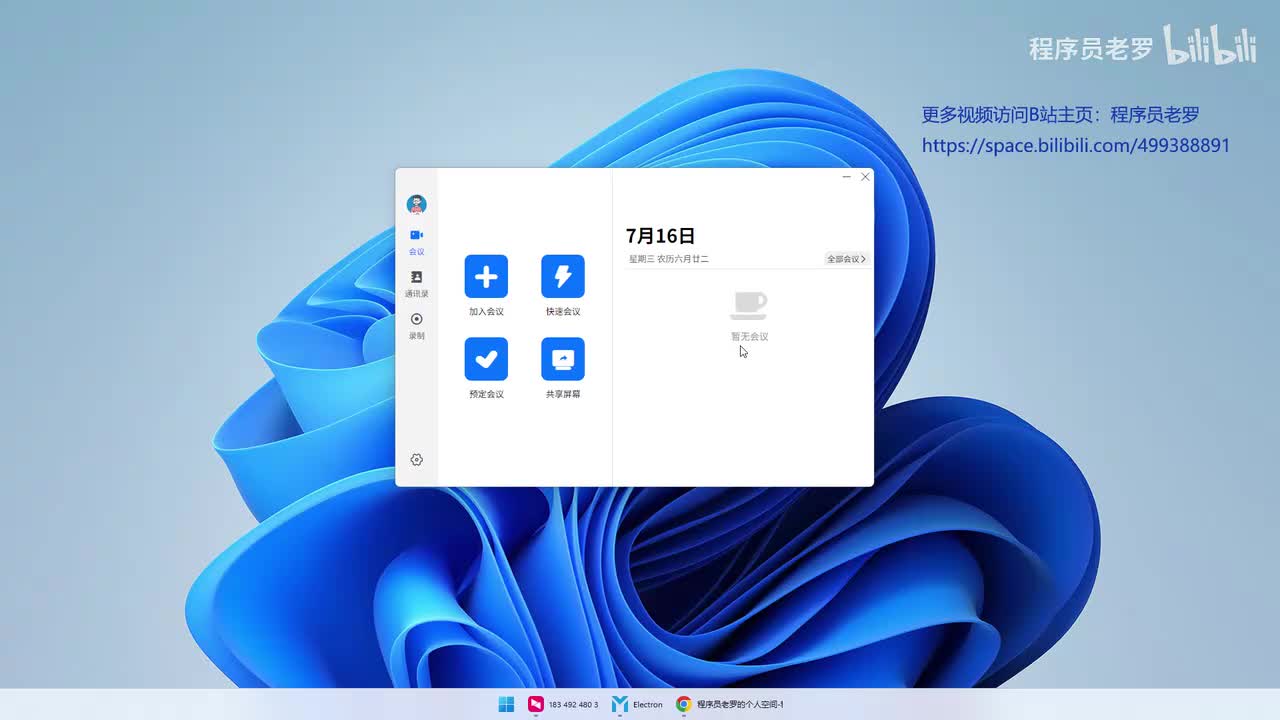Image resolution: width=1280 pixels, height=720 pixels.
Task: Click the 加入会议 plus icon
Action: click(486, 277)
